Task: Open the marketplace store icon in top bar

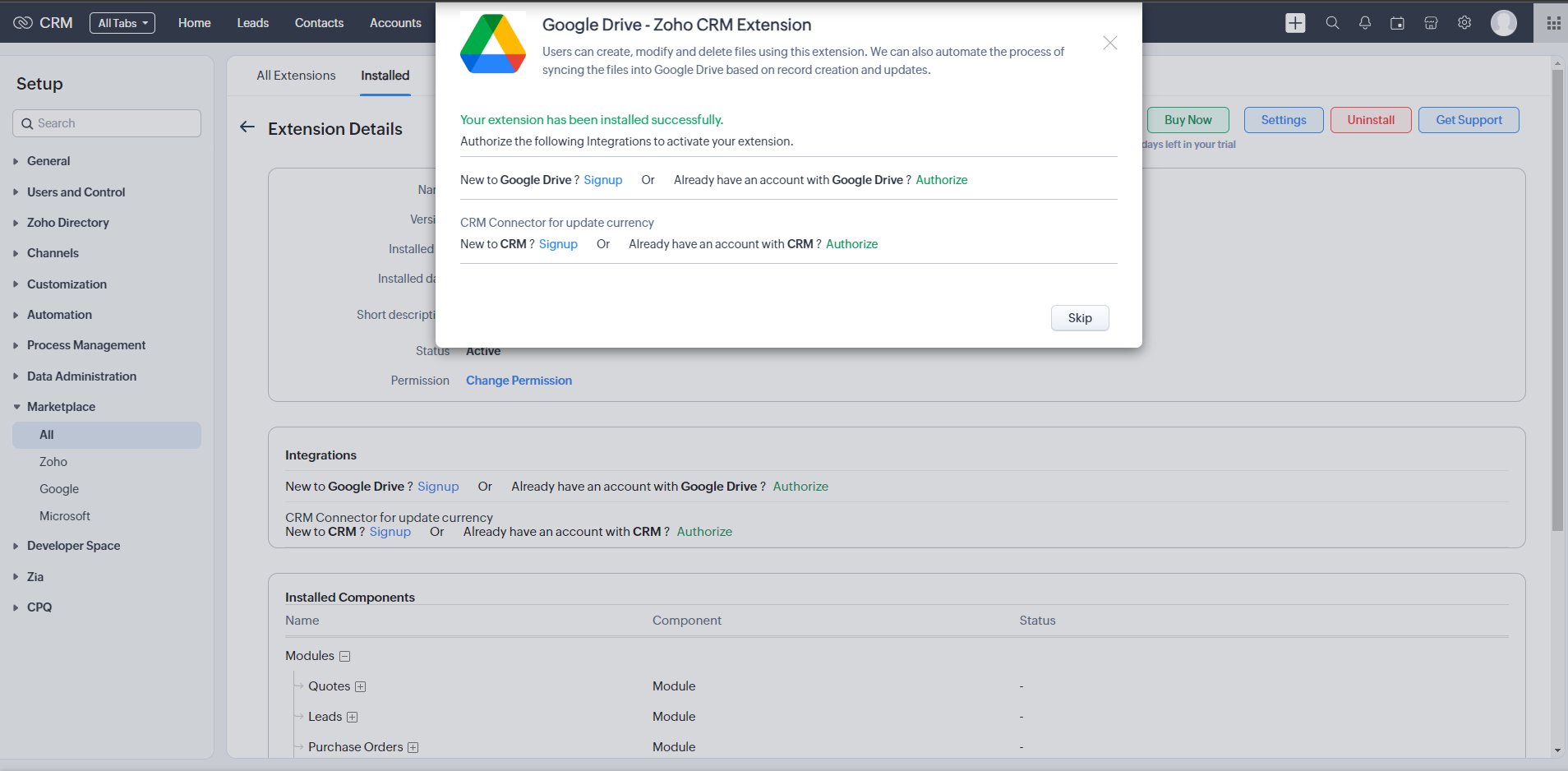Action: click(1431, 23)
